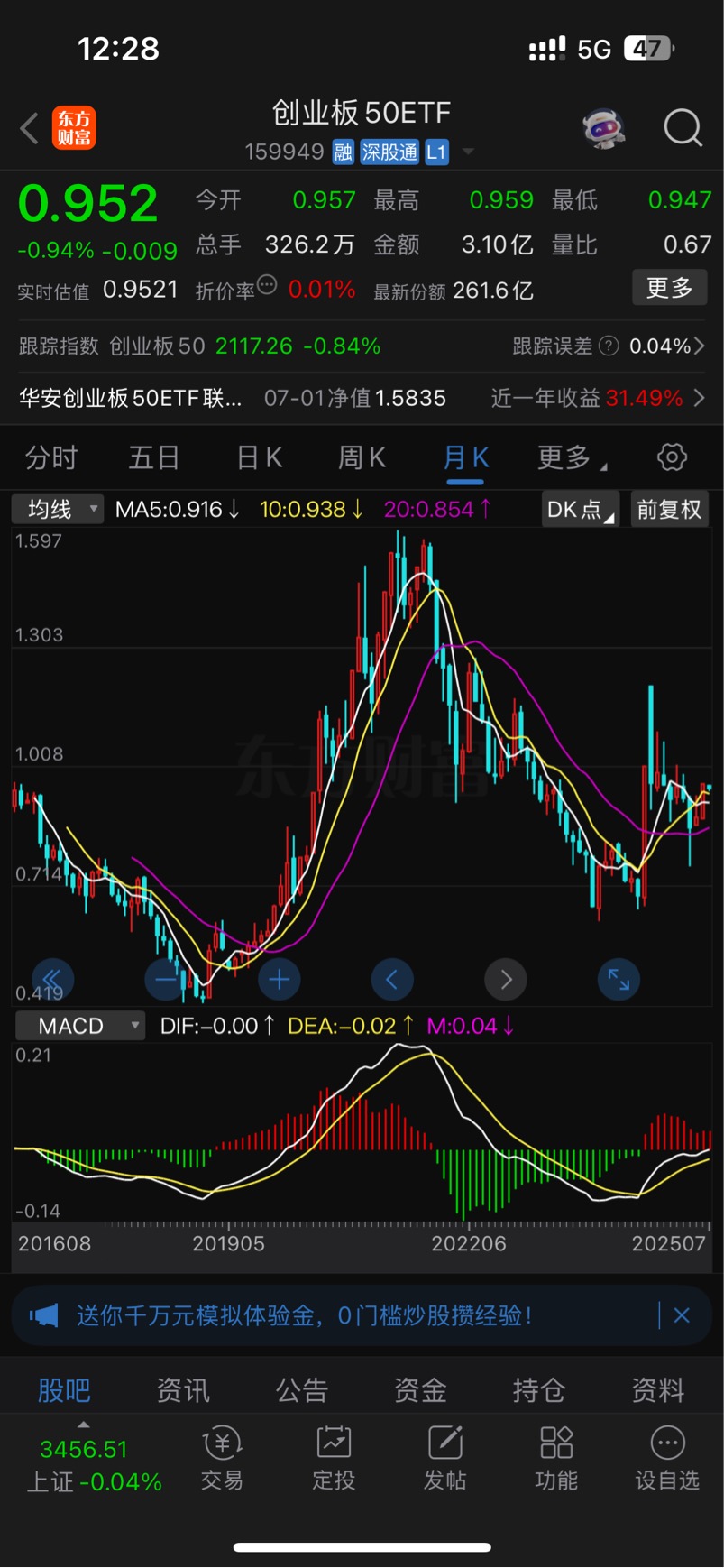Move chart right one candle
The width and height of the screenshot is (724, 1568).
click(506, 980)
